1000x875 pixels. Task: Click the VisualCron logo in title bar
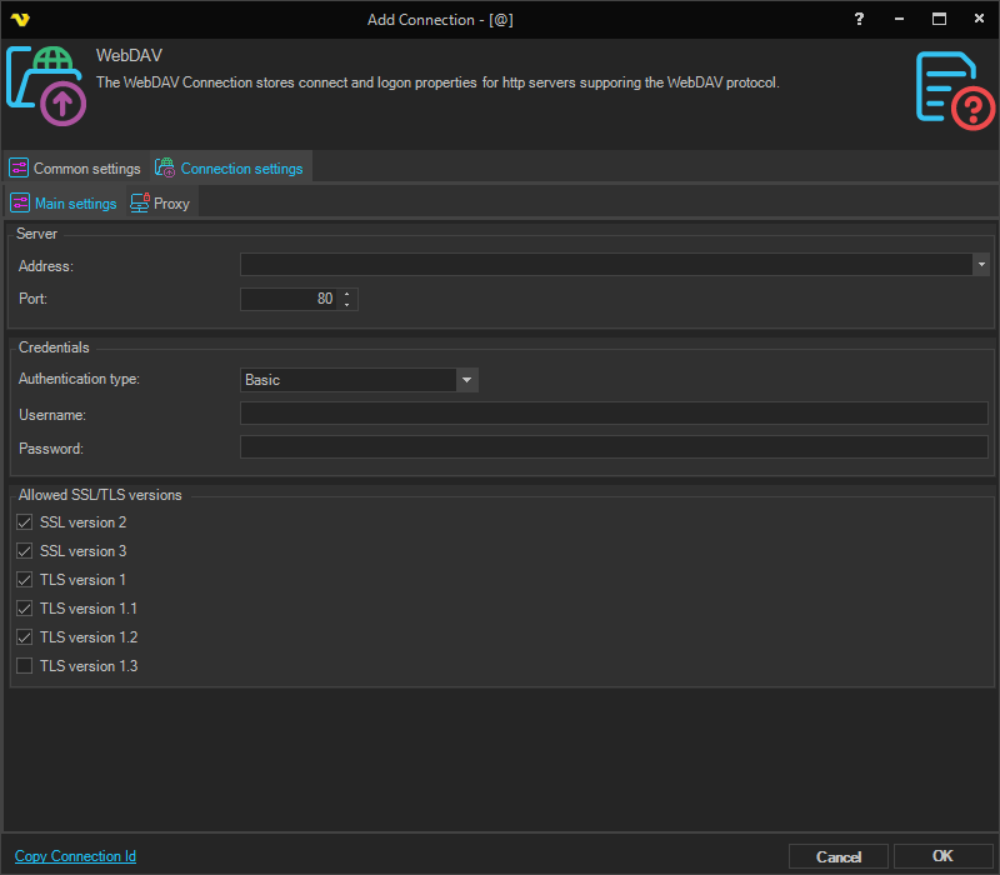pyautogui.click(x=20, y=19)
